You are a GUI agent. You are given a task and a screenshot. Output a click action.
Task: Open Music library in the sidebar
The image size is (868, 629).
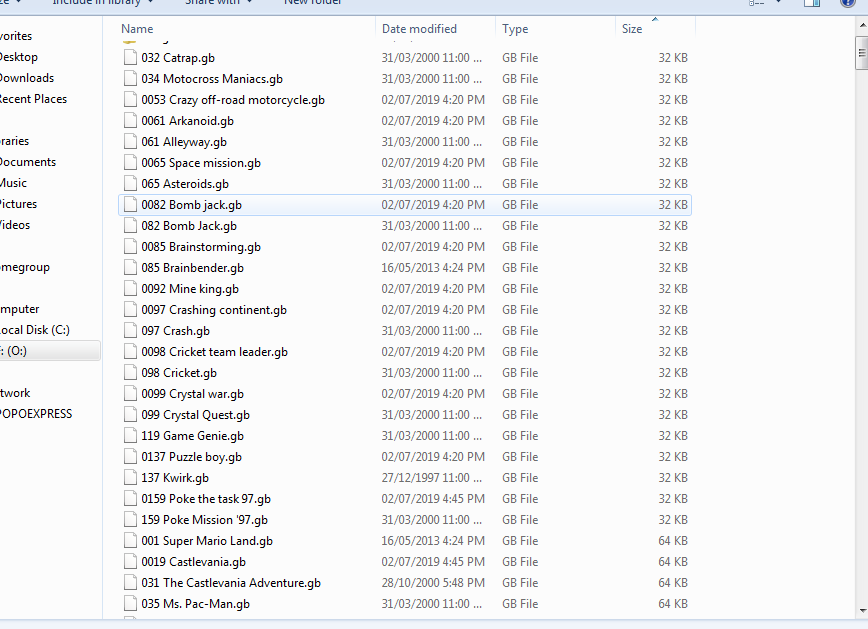pos(13,183)
